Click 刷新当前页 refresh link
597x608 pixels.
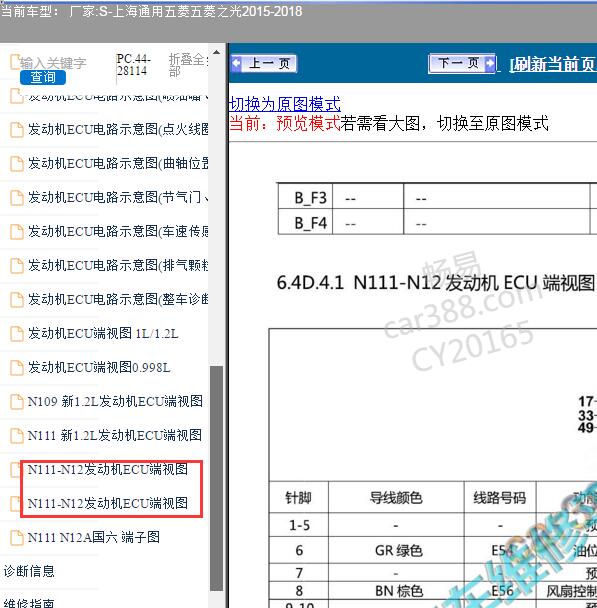553,64
